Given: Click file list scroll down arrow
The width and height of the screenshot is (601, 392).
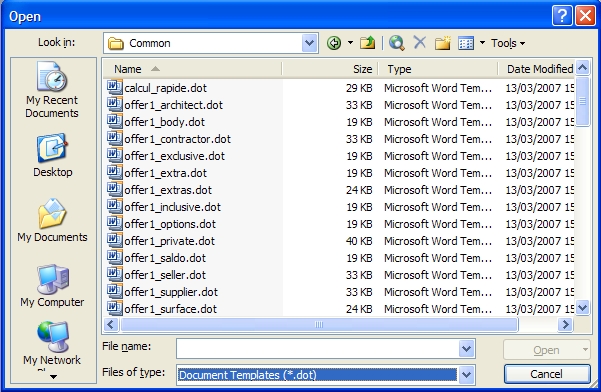Looking at the screenshot, I should click(x=583, y=307).
